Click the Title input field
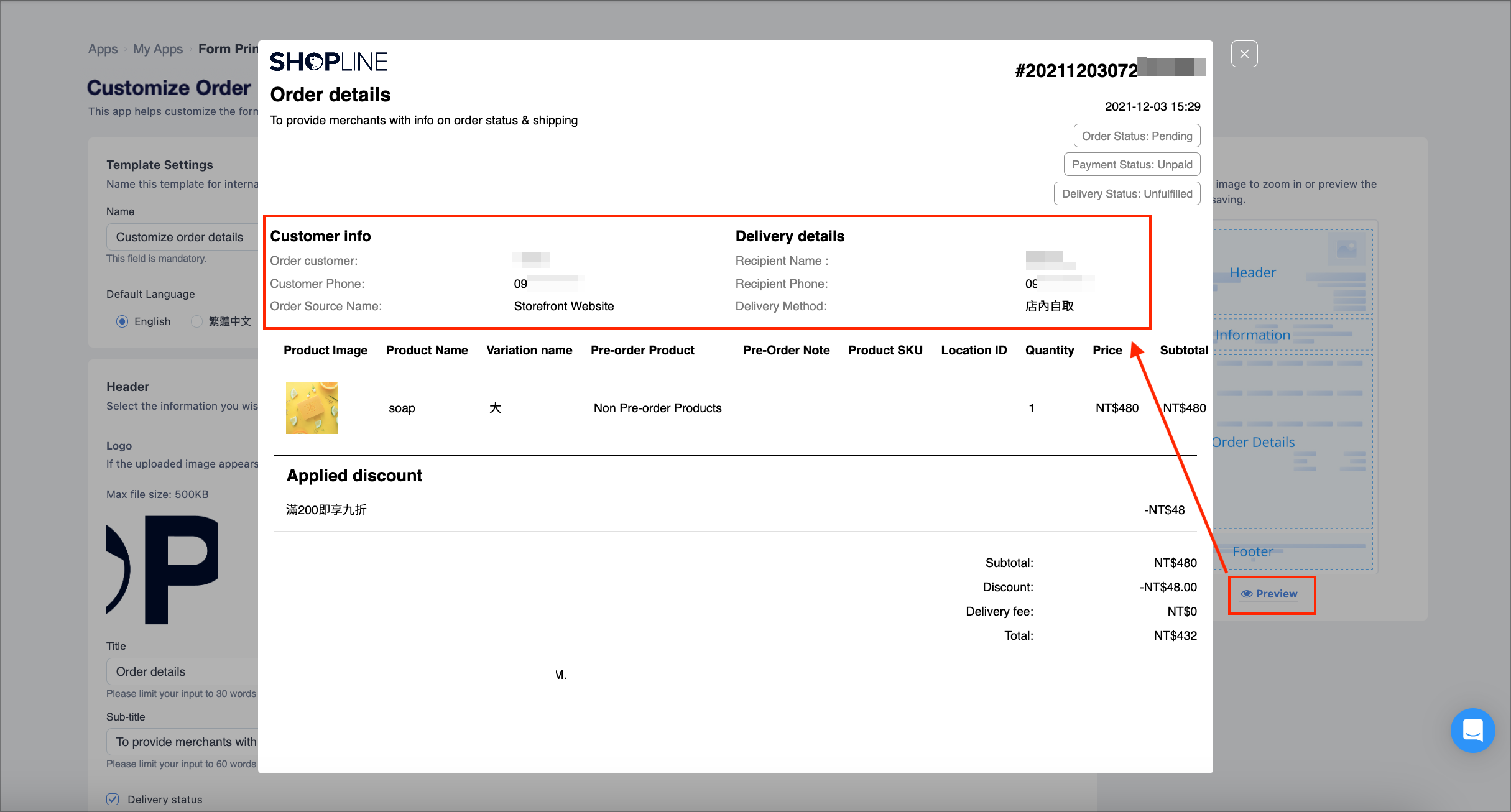1511x812 pixels. pyautogui.click(x=183, y=671)
